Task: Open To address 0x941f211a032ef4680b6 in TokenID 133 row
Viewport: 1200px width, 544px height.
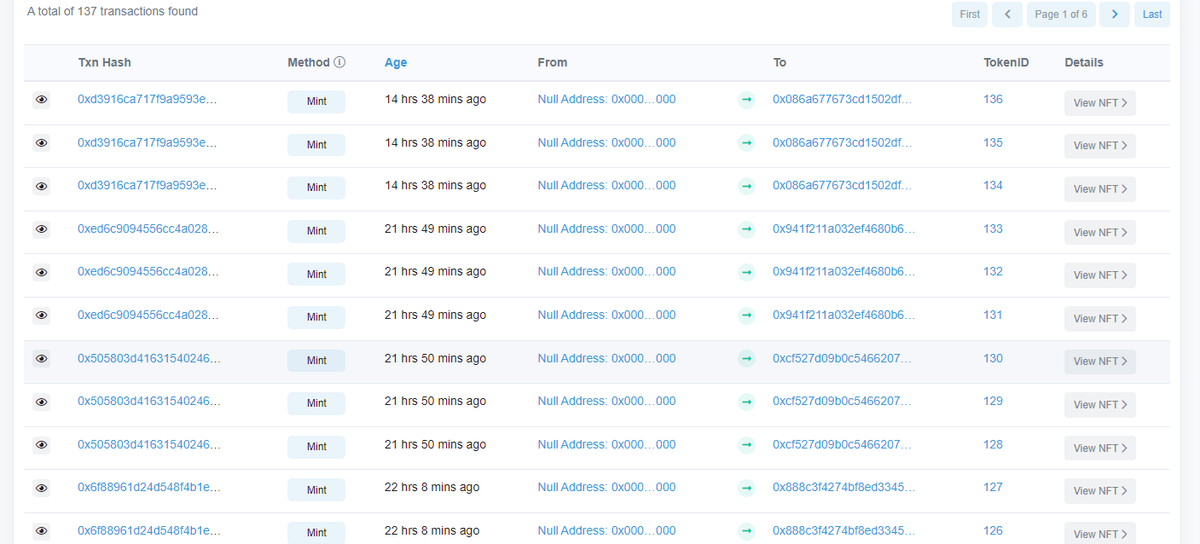Action: [844, 228]
